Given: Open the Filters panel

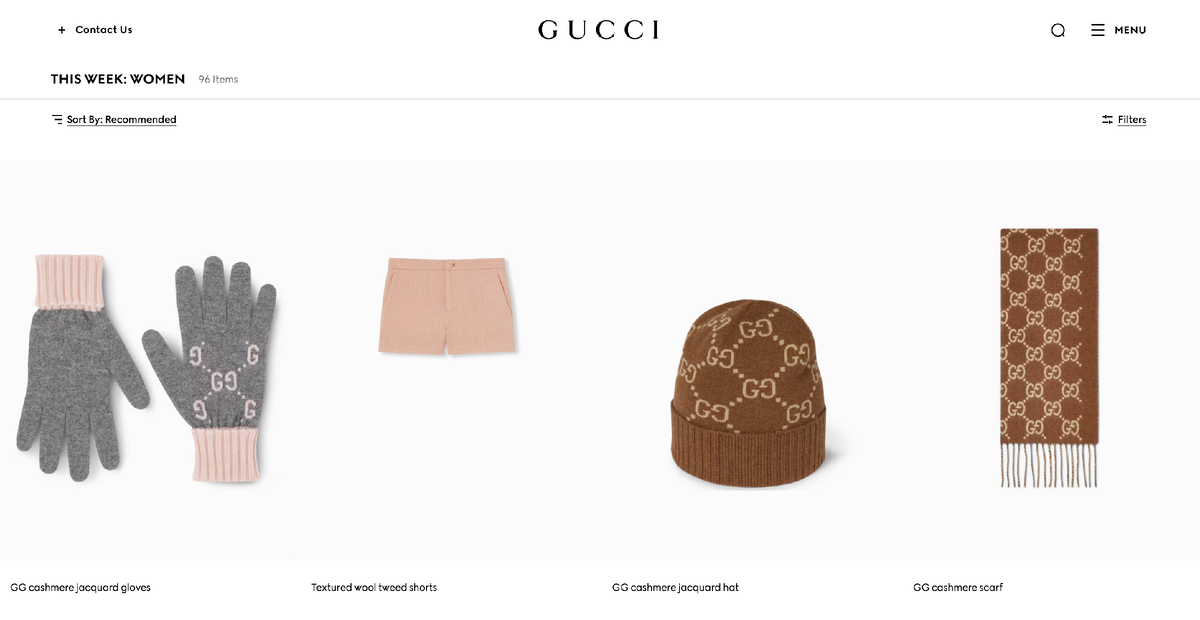Looking at the screenshot, I should click(x=1132, y=119).
